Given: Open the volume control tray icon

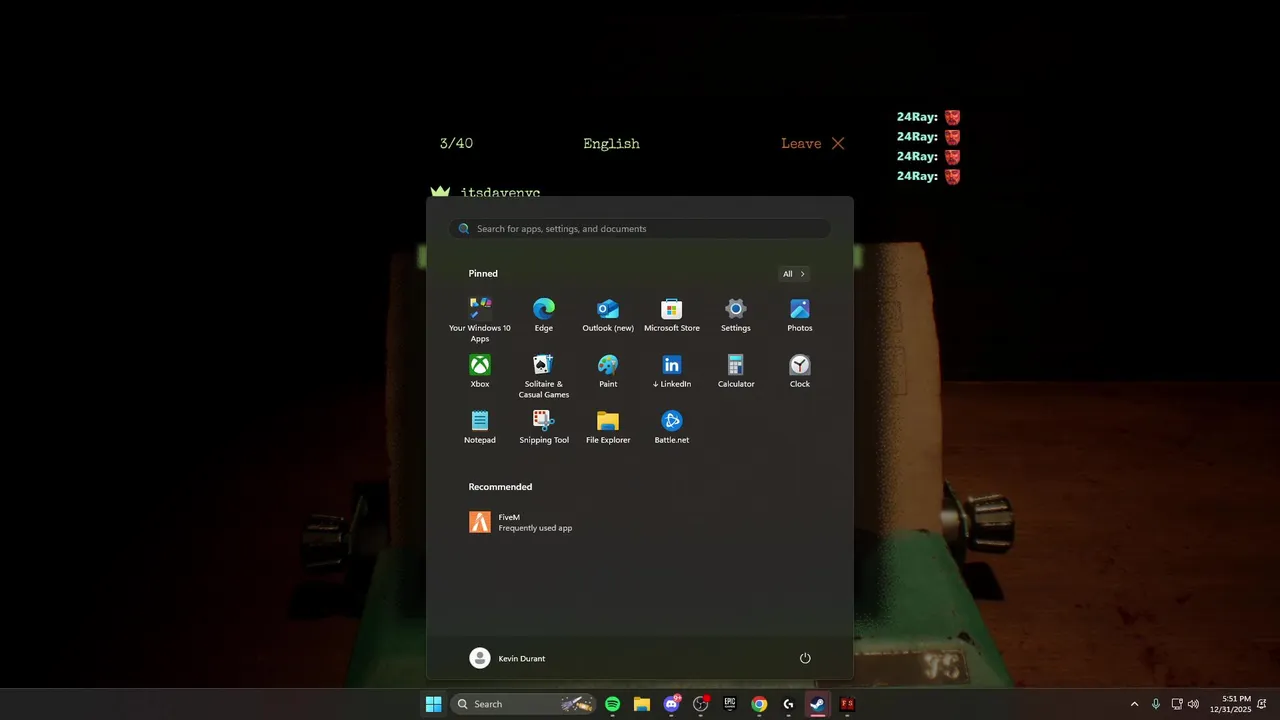Looking at the screenshot, I should (1193, 704).
